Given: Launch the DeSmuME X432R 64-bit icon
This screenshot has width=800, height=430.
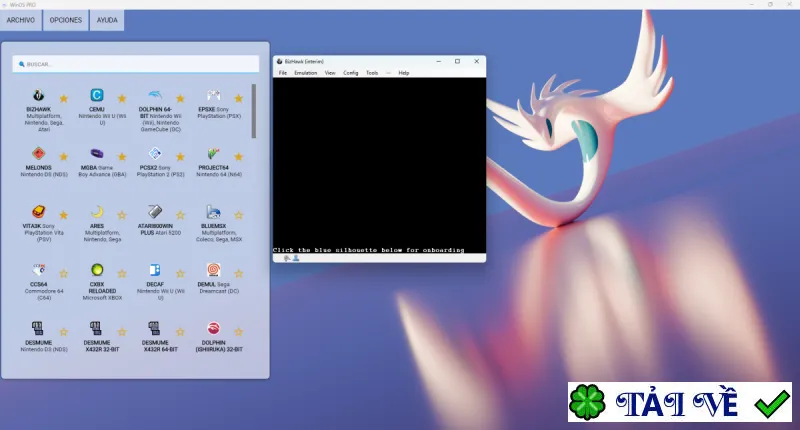Looking at the screenshot, I should [x=154, y=328].
